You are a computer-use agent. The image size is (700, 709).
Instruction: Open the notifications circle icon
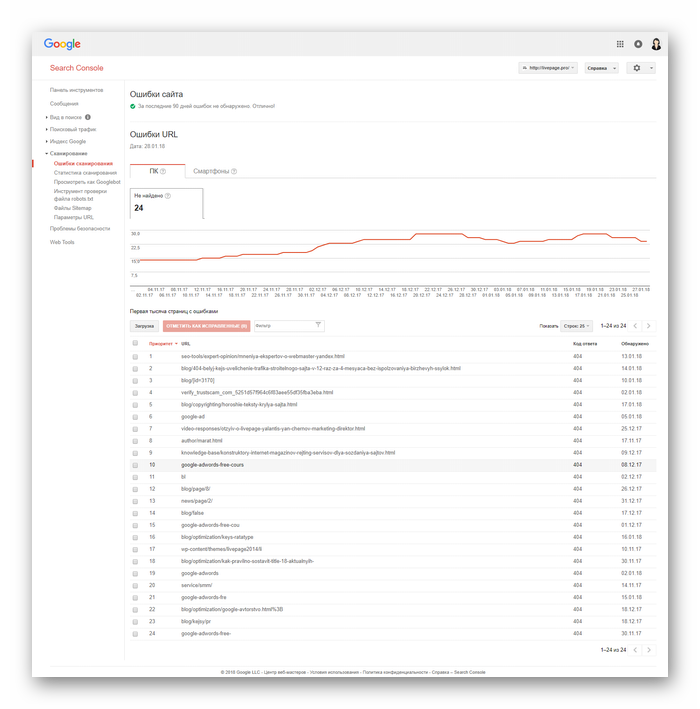tap(638, 44)
